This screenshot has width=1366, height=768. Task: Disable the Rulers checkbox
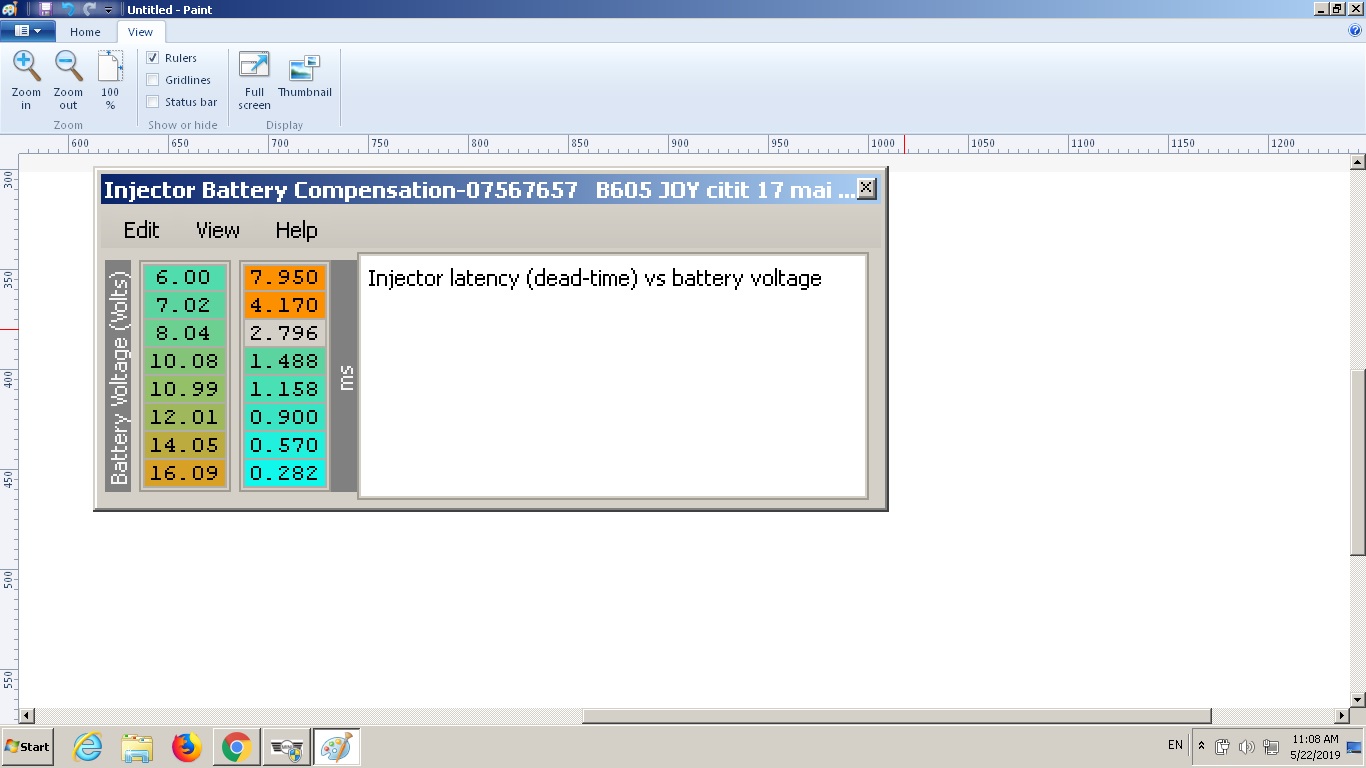(153, 58)
